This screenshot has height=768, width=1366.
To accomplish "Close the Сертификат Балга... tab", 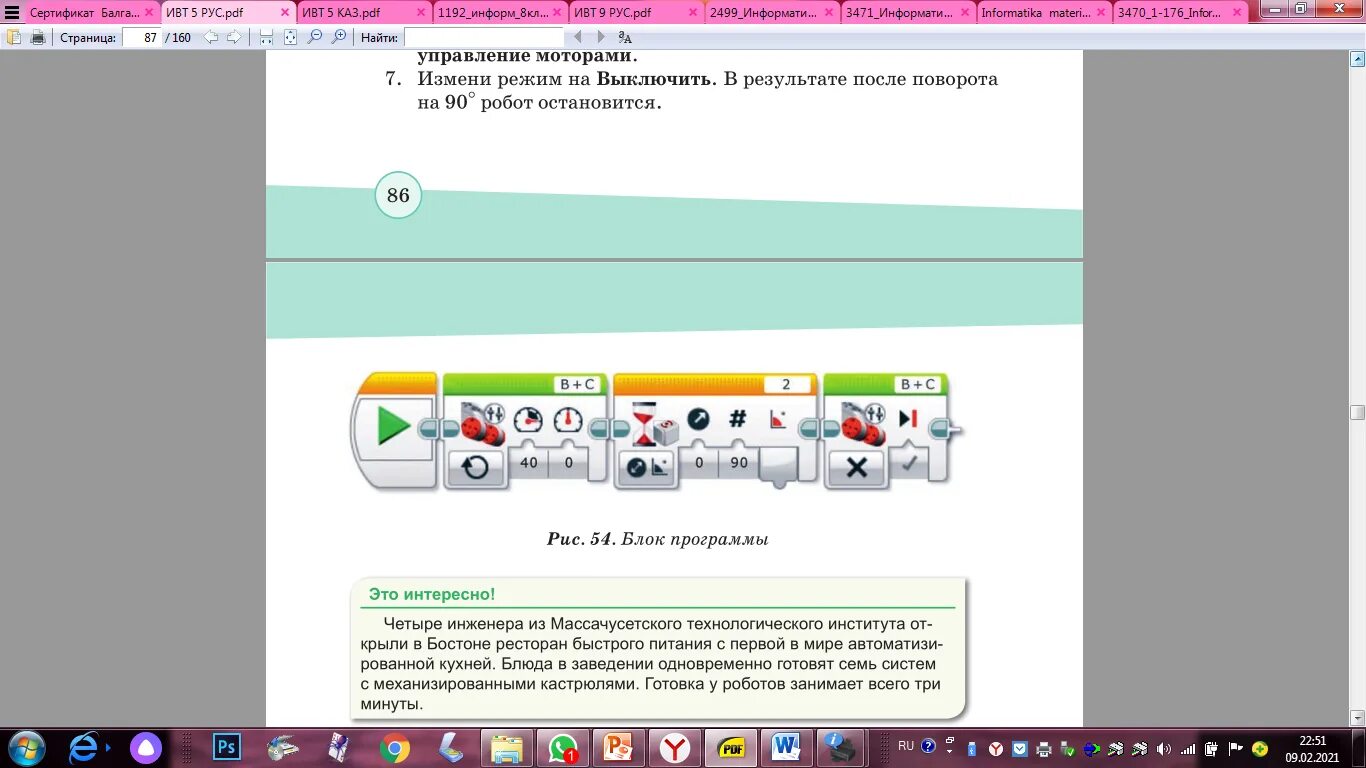I will coord(149,13).
